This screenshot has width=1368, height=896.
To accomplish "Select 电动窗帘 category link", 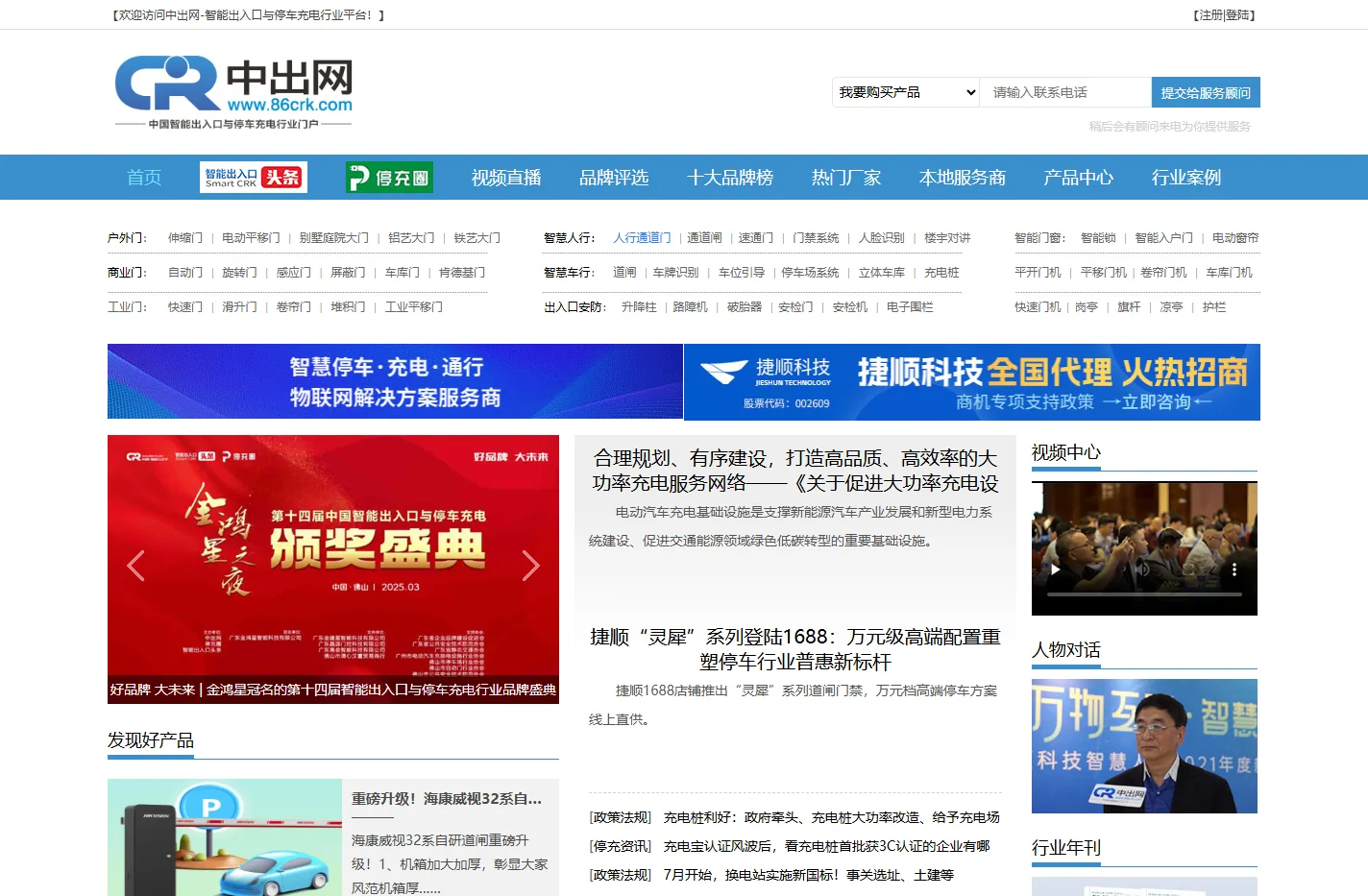I will (x=1235, y=238).
